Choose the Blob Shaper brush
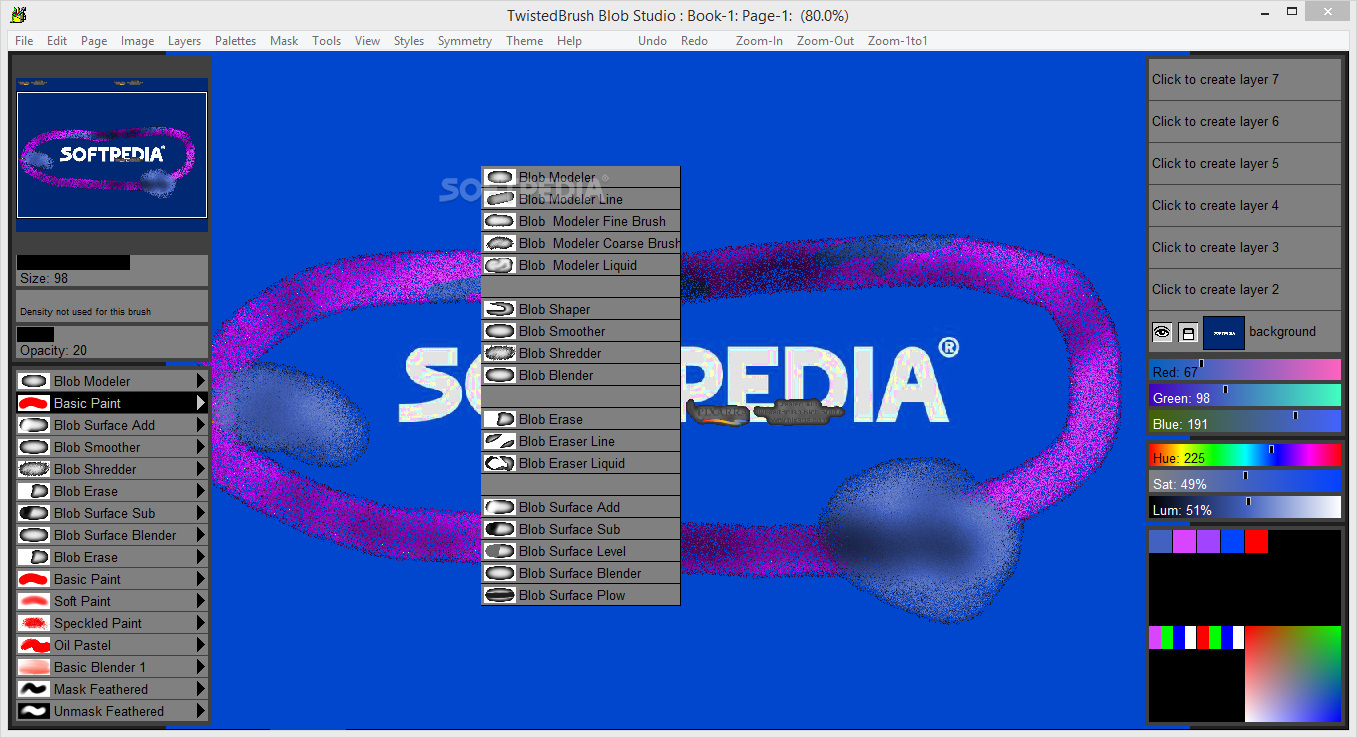This screenshot has width=1357, height=738. click(x=581, y=309)
